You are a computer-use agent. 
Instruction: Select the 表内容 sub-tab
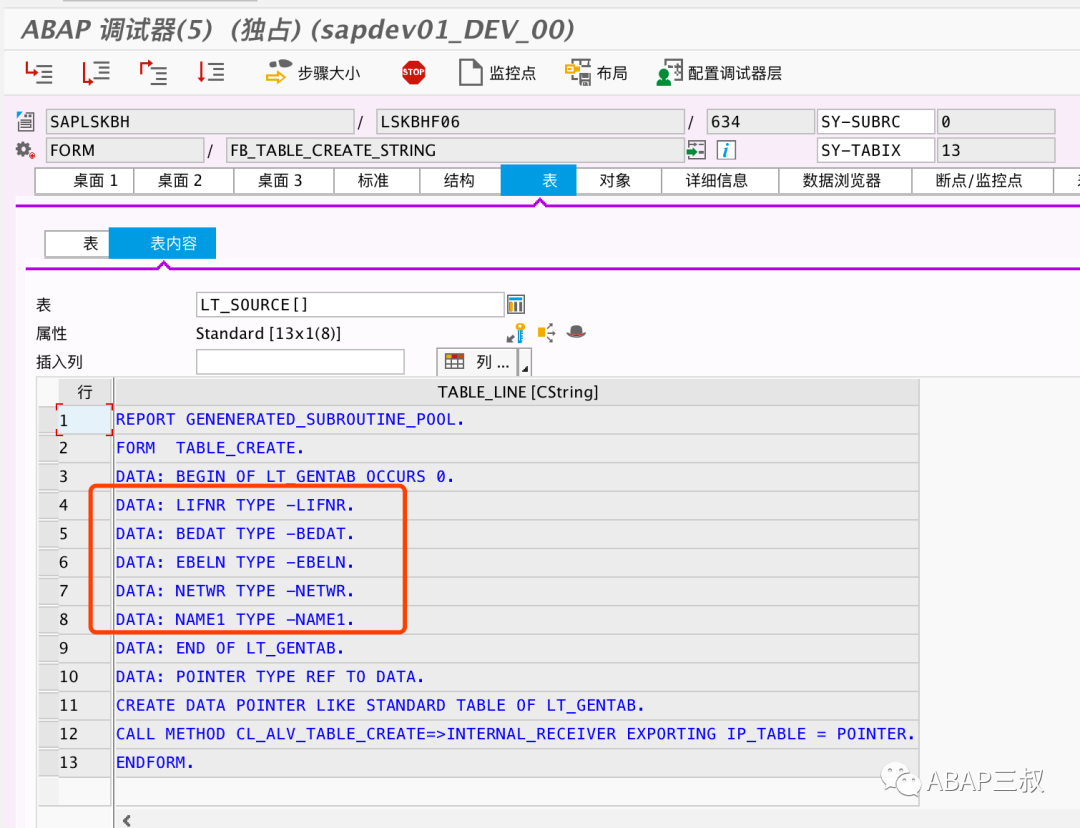(163, 243)
